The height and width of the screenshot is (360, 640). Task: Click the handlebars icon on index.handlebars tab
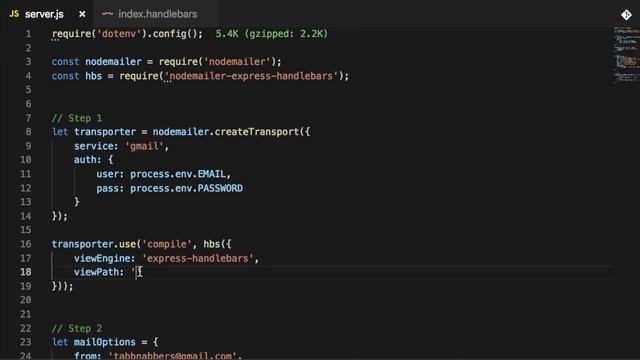pos(107,14)
